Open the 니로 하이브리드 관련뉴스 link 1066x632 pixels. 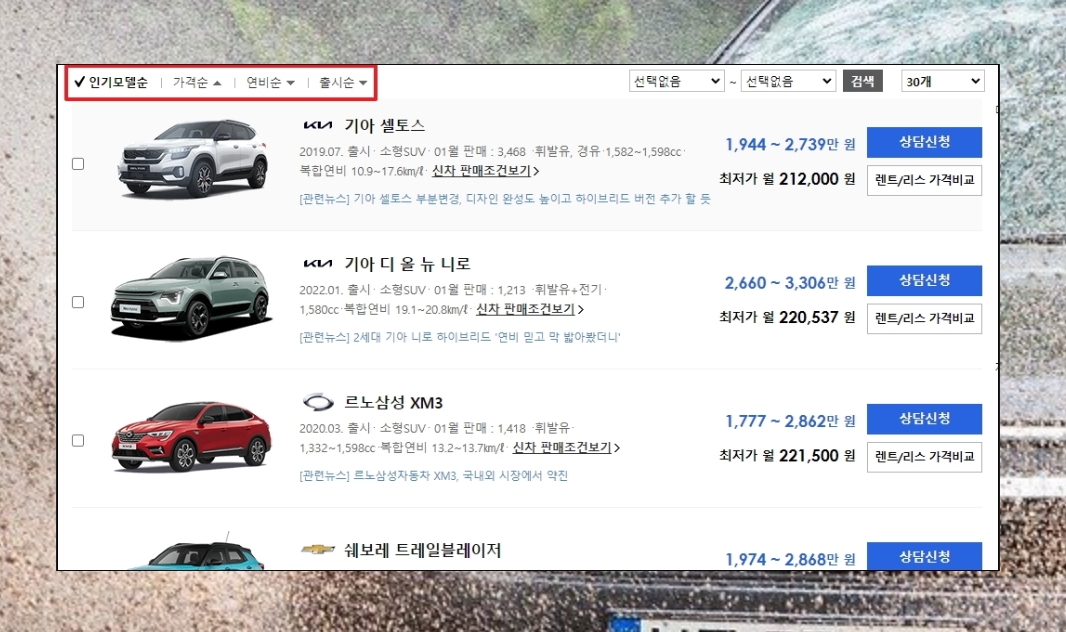click(460, 337)
